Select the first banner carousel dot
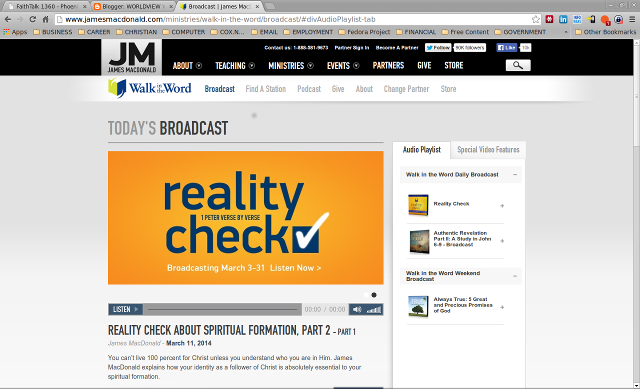The image size is (640, 389). point(366,295)
